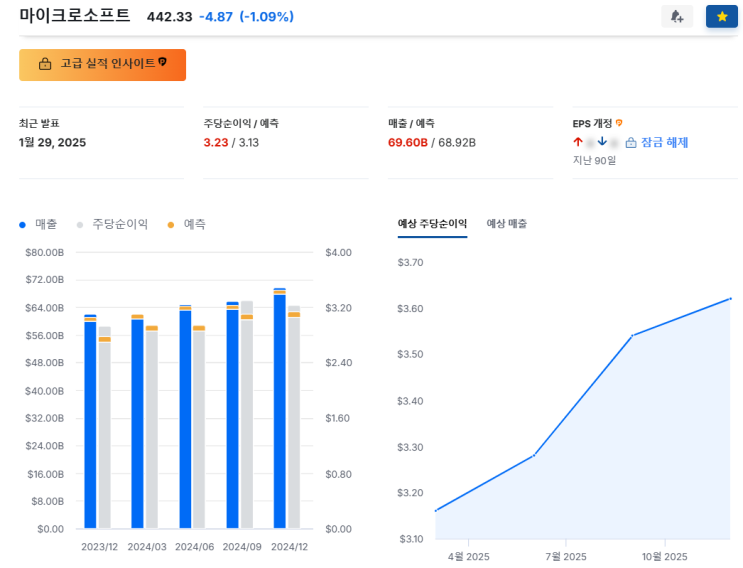The height and width of the screenshot is (568, 743).
Task: Click the 4월 2025 axis label
Action: (468, 556)
